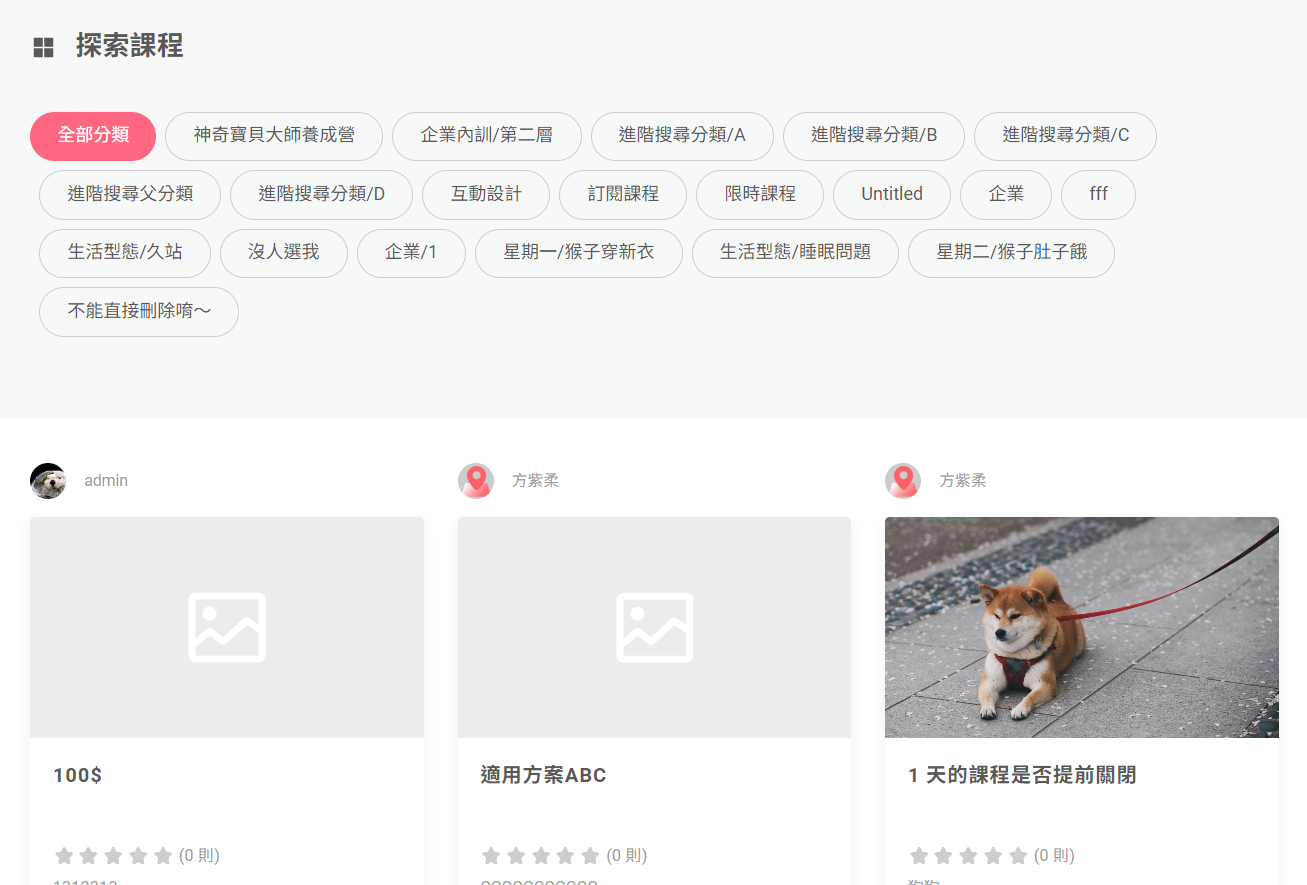Open the 100$ course title
Image resolution: width=1307 pixels, height=885 pixels.
point(78,775)
